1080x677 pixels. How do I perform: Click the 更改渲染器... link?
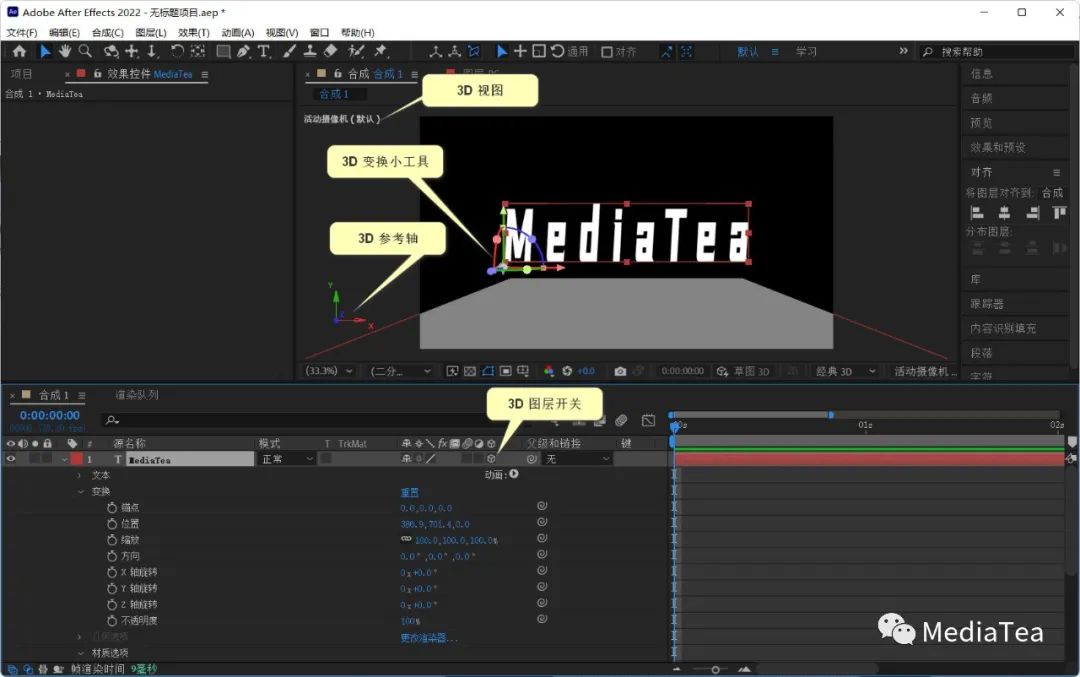428,638
